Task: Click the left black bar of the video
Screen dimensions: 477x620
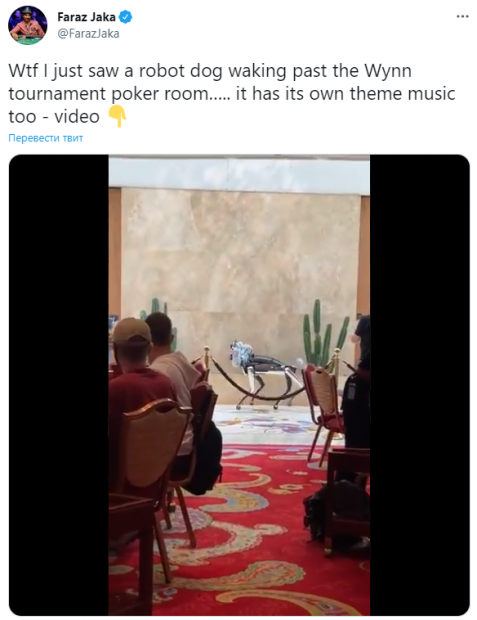Action: [59, 385]
